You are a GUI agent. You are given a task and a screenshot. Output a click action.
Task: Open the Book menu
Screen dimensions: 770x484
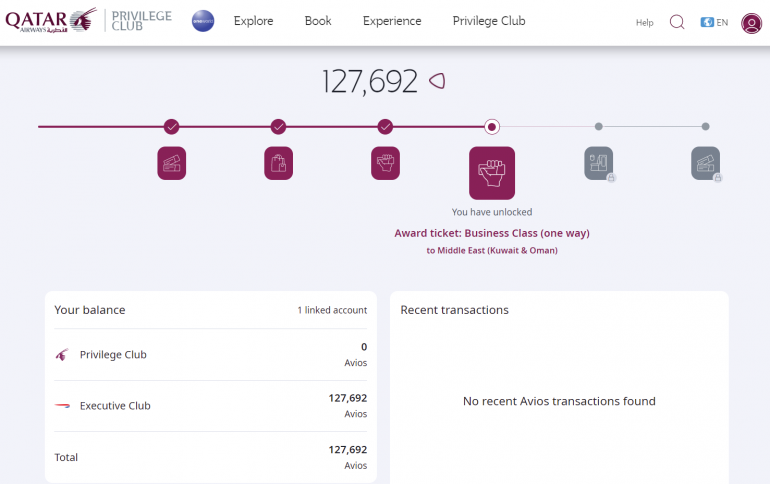[318, 21]
